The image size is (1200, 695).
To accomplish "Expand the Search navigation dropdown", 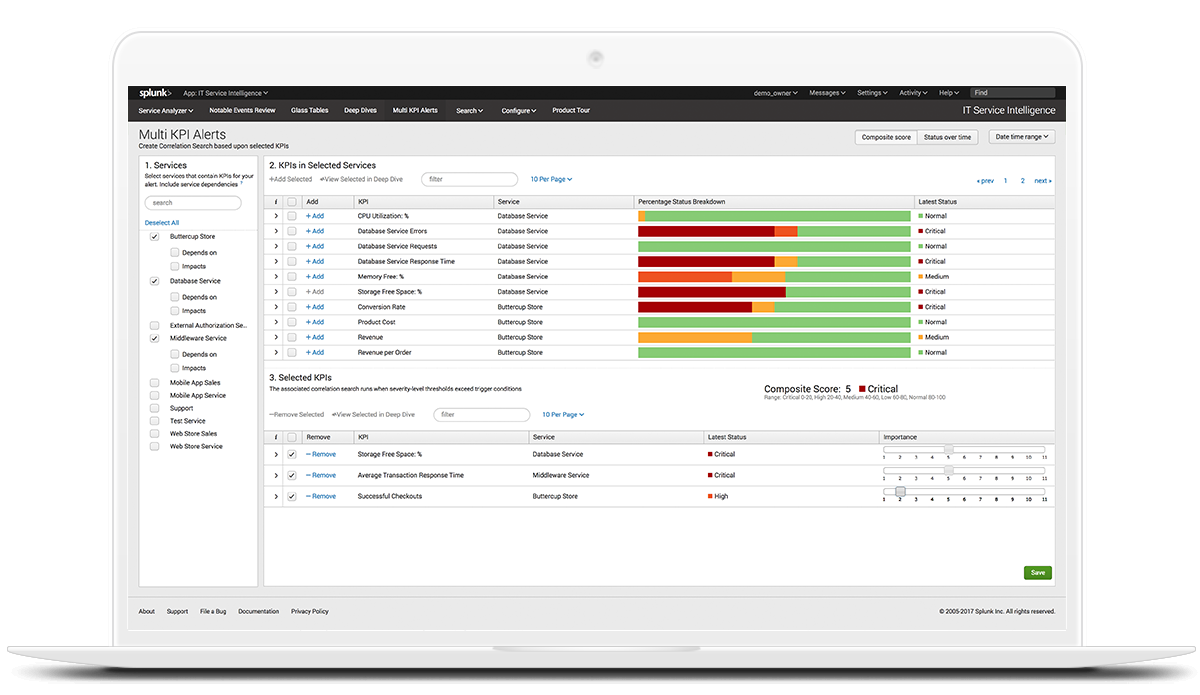I will coord(470,111).
